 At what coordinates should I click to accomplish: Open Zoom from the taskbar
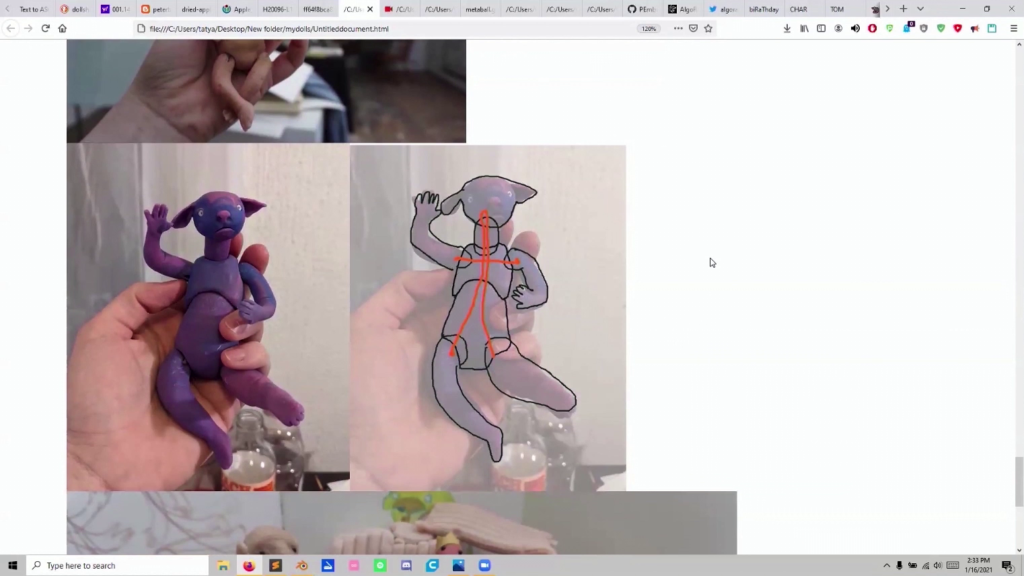(485, 566)
